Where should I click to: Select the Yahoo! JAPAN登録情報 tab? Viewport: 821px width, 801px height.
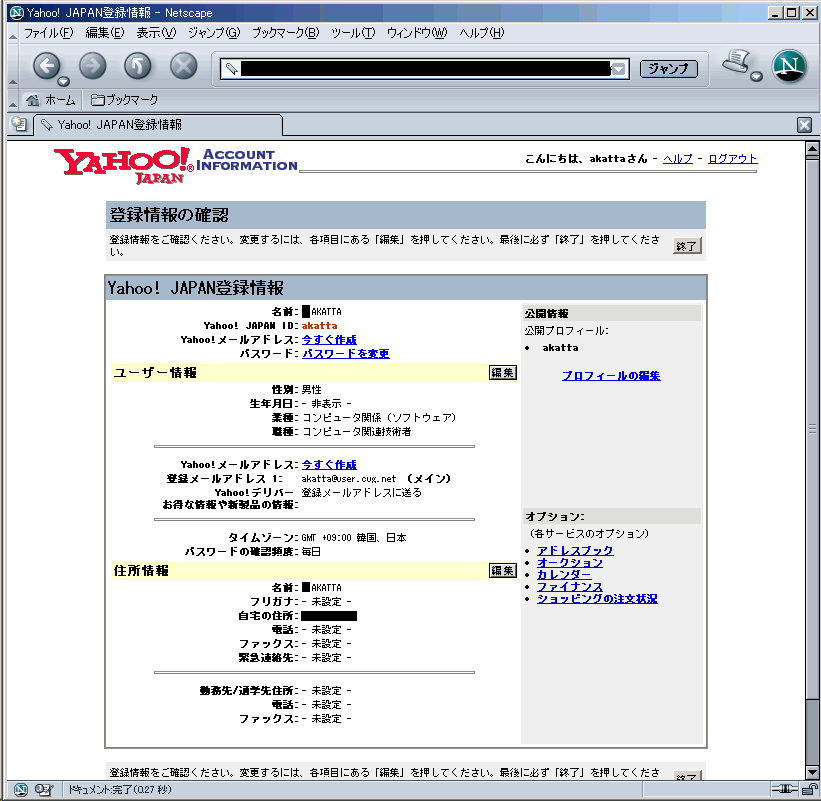click(158, 125)
